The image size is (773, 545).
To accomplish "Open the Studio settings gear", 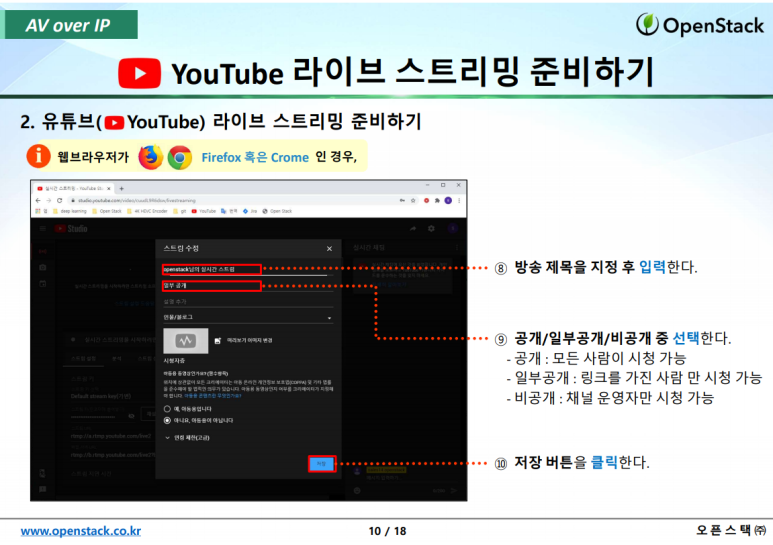I will [431, 229].
